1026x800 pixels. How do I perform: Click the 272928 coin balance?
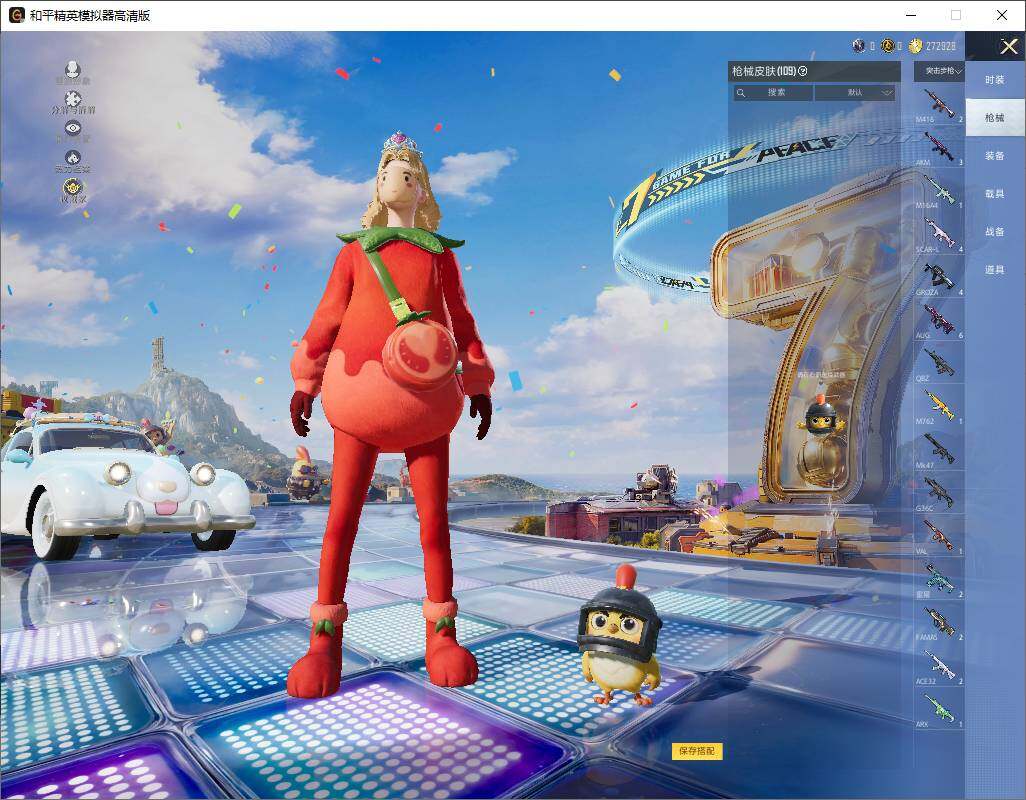tap(940, 46)
